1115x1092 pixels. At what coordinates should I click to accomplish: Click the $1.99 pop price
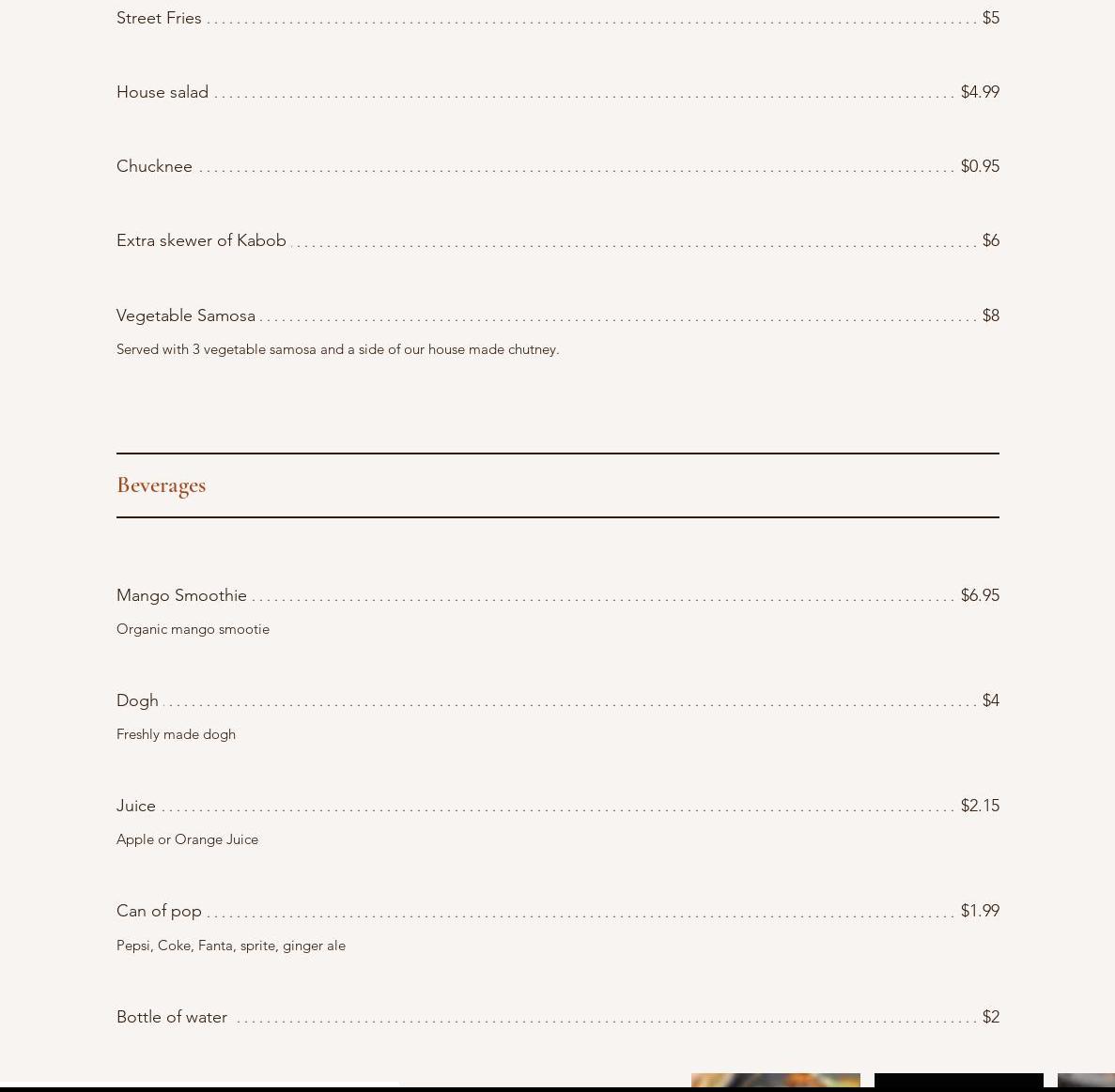[980, 912]
